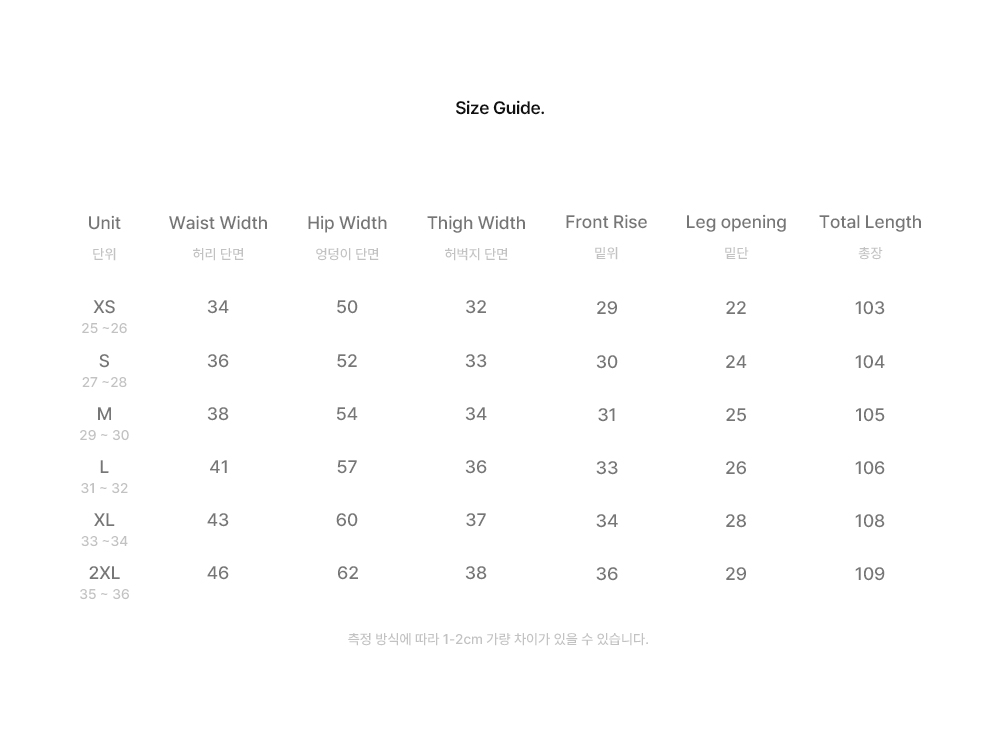Click the L size row label
Image resolution: width=1000 pixels, height=738 pixels.
click(x=104, y=467)
